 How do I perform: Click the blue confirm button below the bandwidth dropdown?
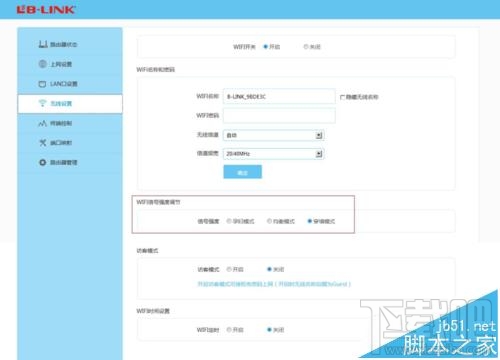[x=243, y=172]
